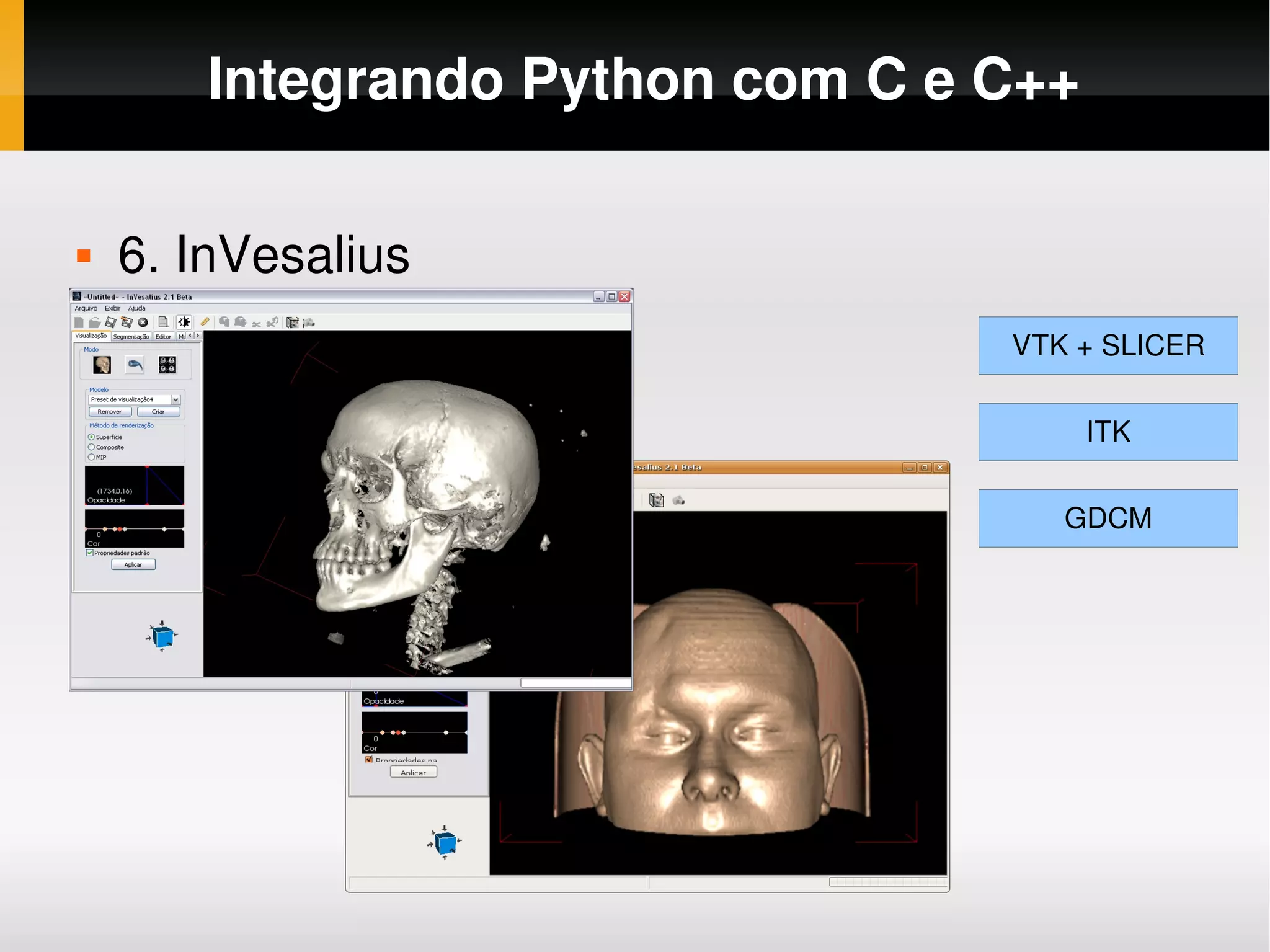Click the blue orientation cube in the front window
The width and height of the screenshot is (1270, 952).
[162, 636]
